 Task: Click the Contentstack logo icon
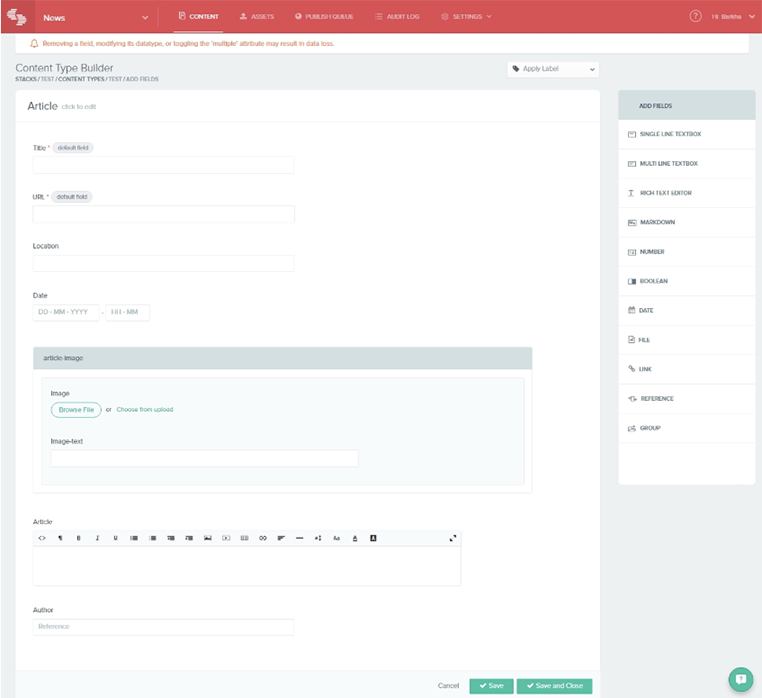(x=17, y=17)
